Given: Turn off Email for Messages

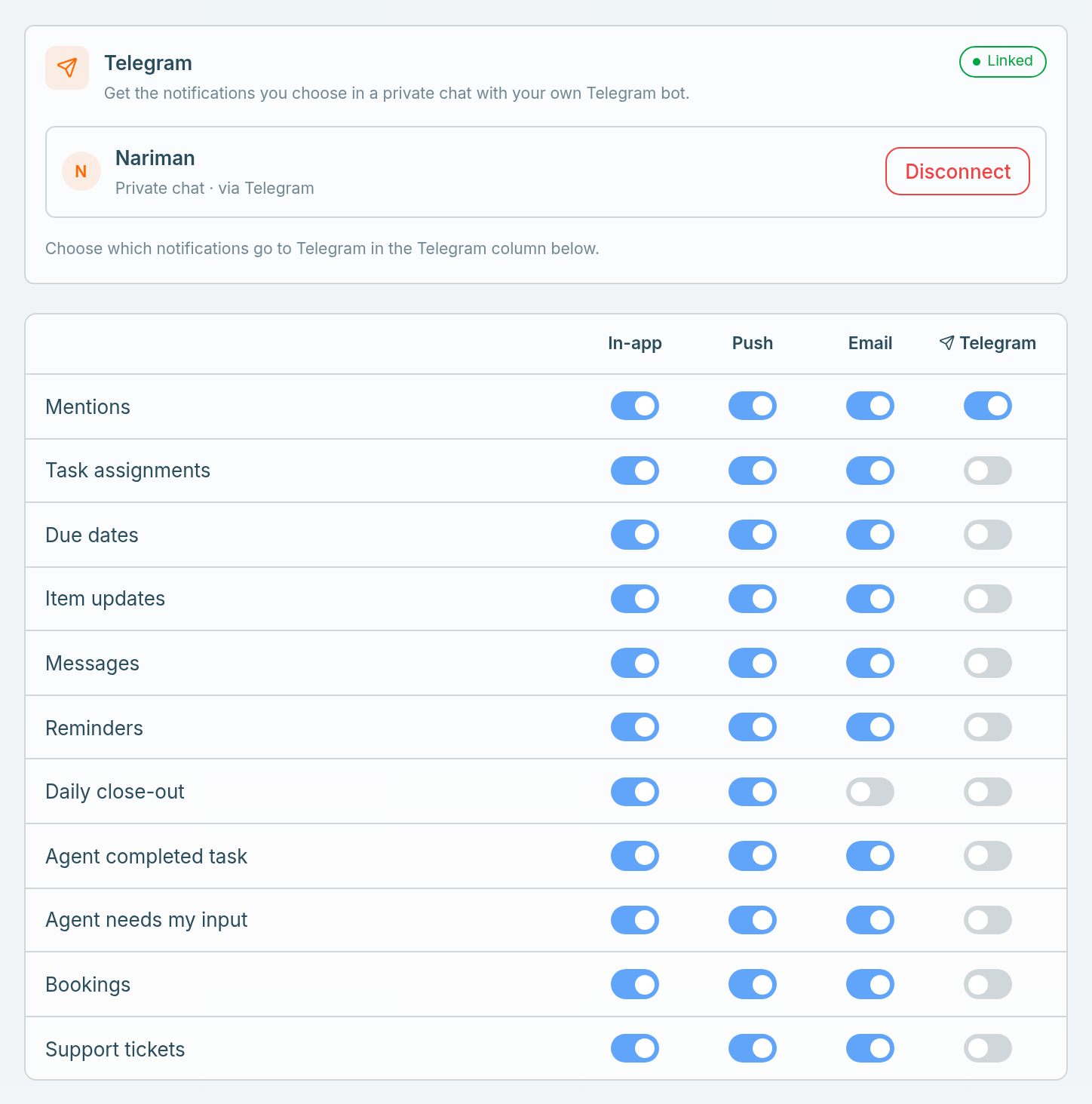Looking at the screenshot, I should (x=870, y=663).
